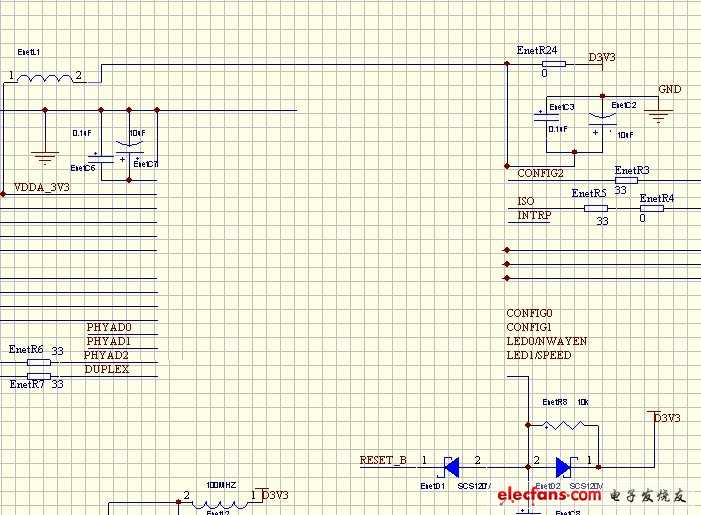Screen dimensions: 701x515
Task: Click the PHYAD1 net label
Action: [109, 341]
